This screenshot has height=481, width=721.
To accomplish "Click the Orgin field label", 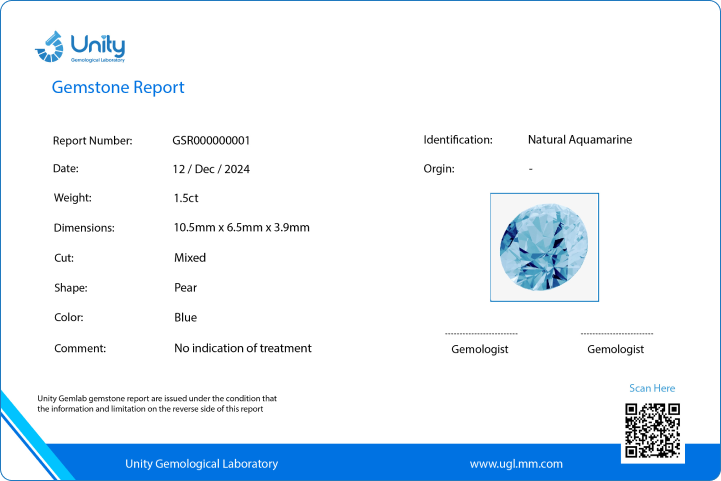I will click(x=439, y=169).
